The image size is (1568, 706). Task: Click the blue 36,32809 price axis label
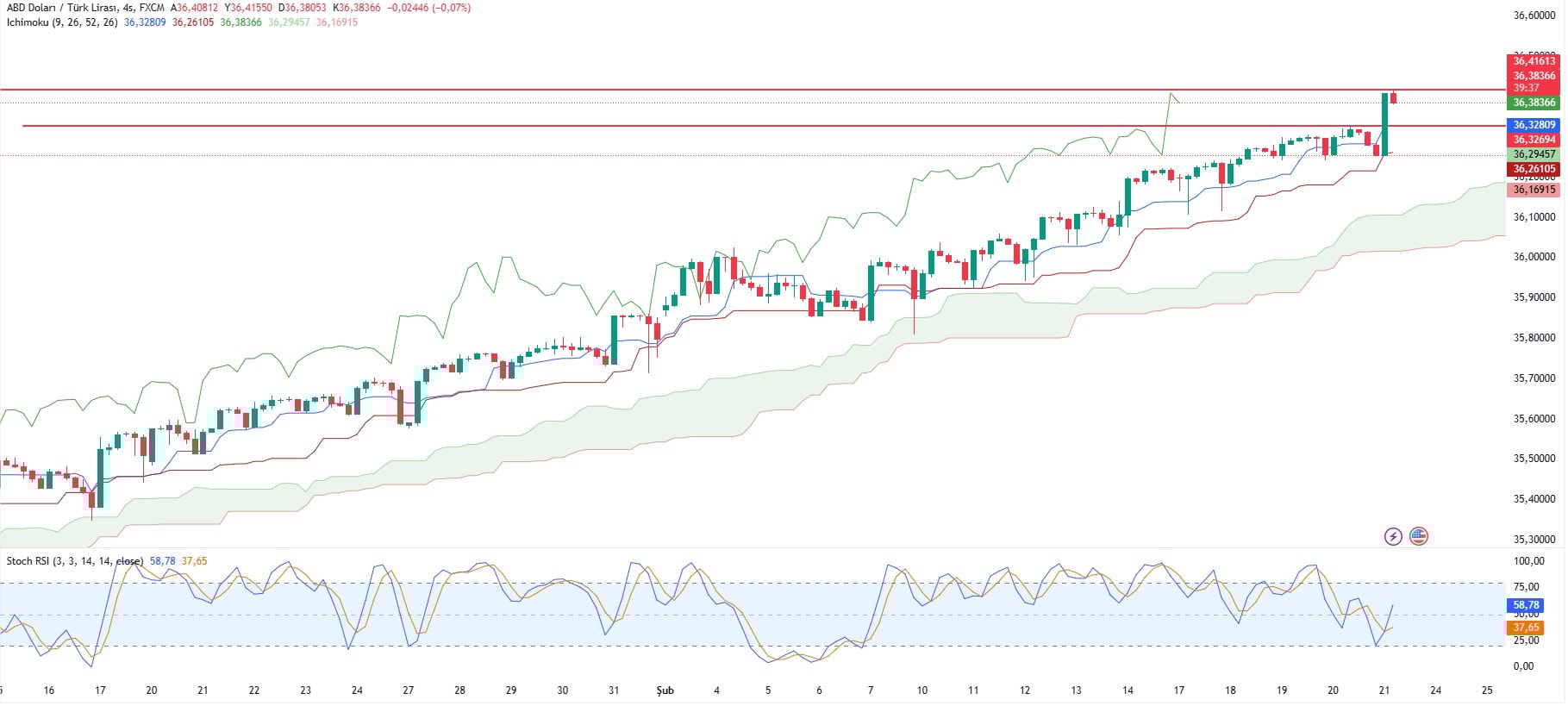(1534, 125)
